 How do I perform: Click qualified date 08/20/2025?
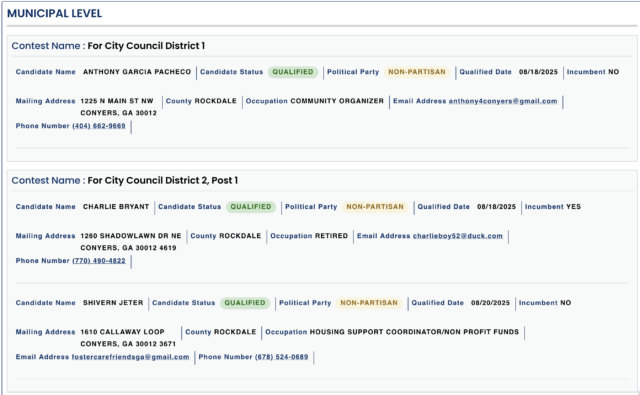point(490,303)
